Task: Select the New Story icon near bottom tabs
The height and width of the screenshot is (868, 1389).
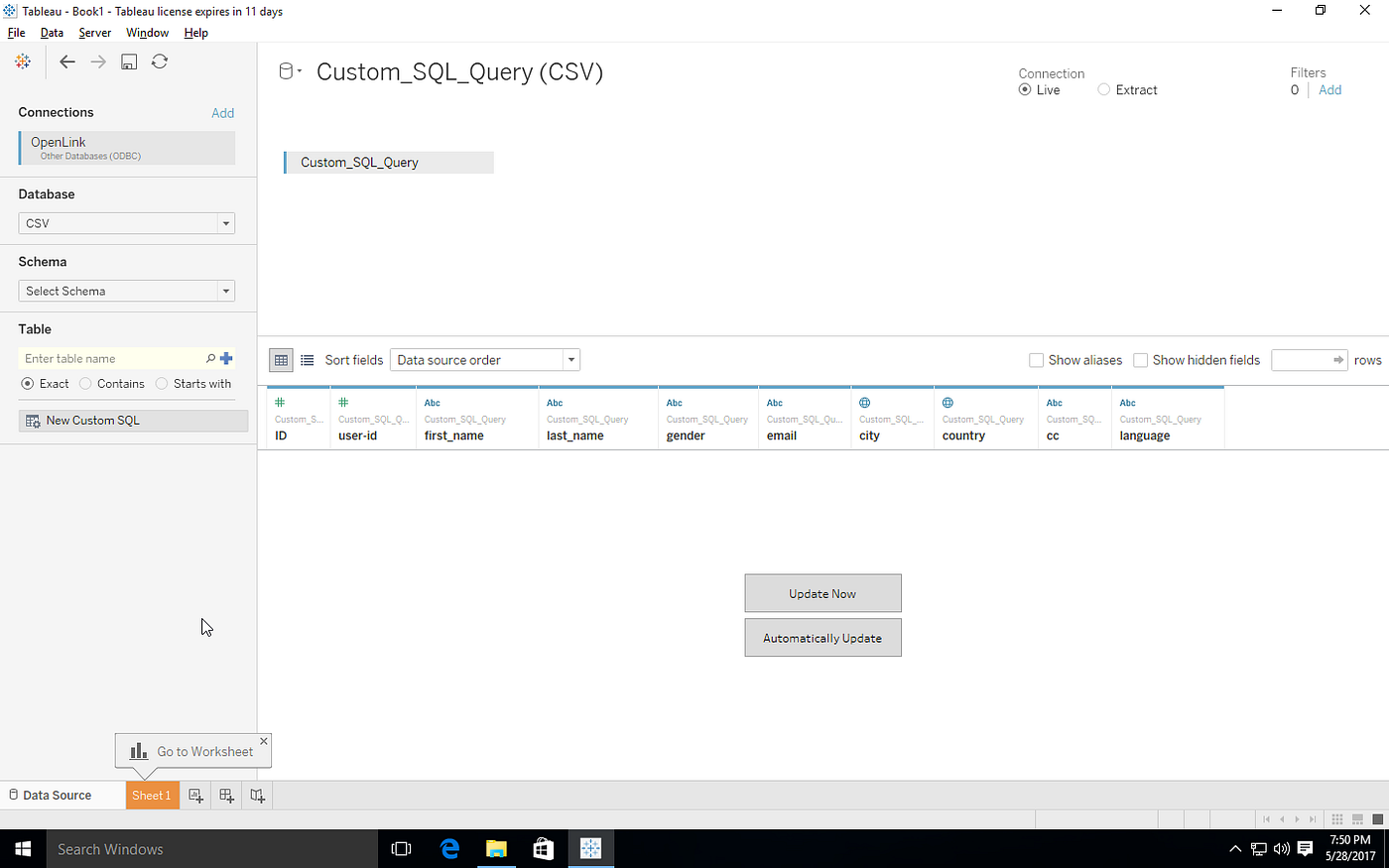Action: (256, 795)
